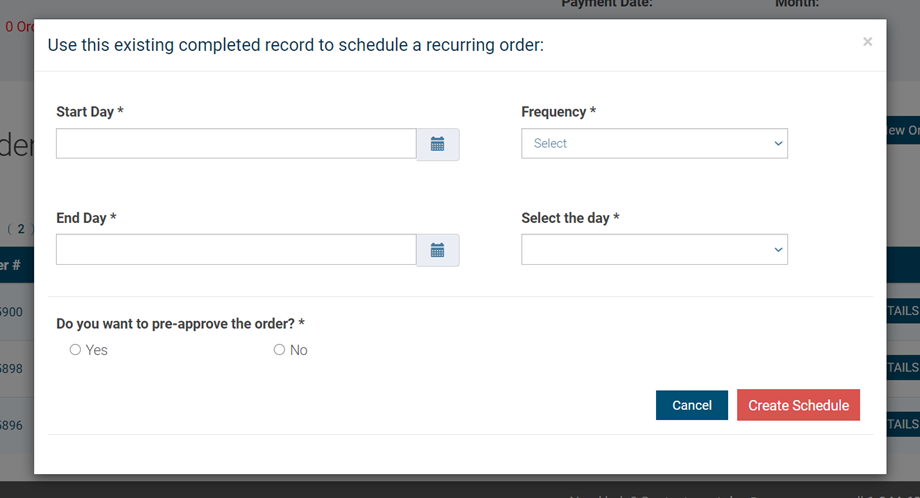Image resolution: width=920 pixels, height=498 pixels.
Task: Cancel the recurring order schedule
Action: pos(692,405)
